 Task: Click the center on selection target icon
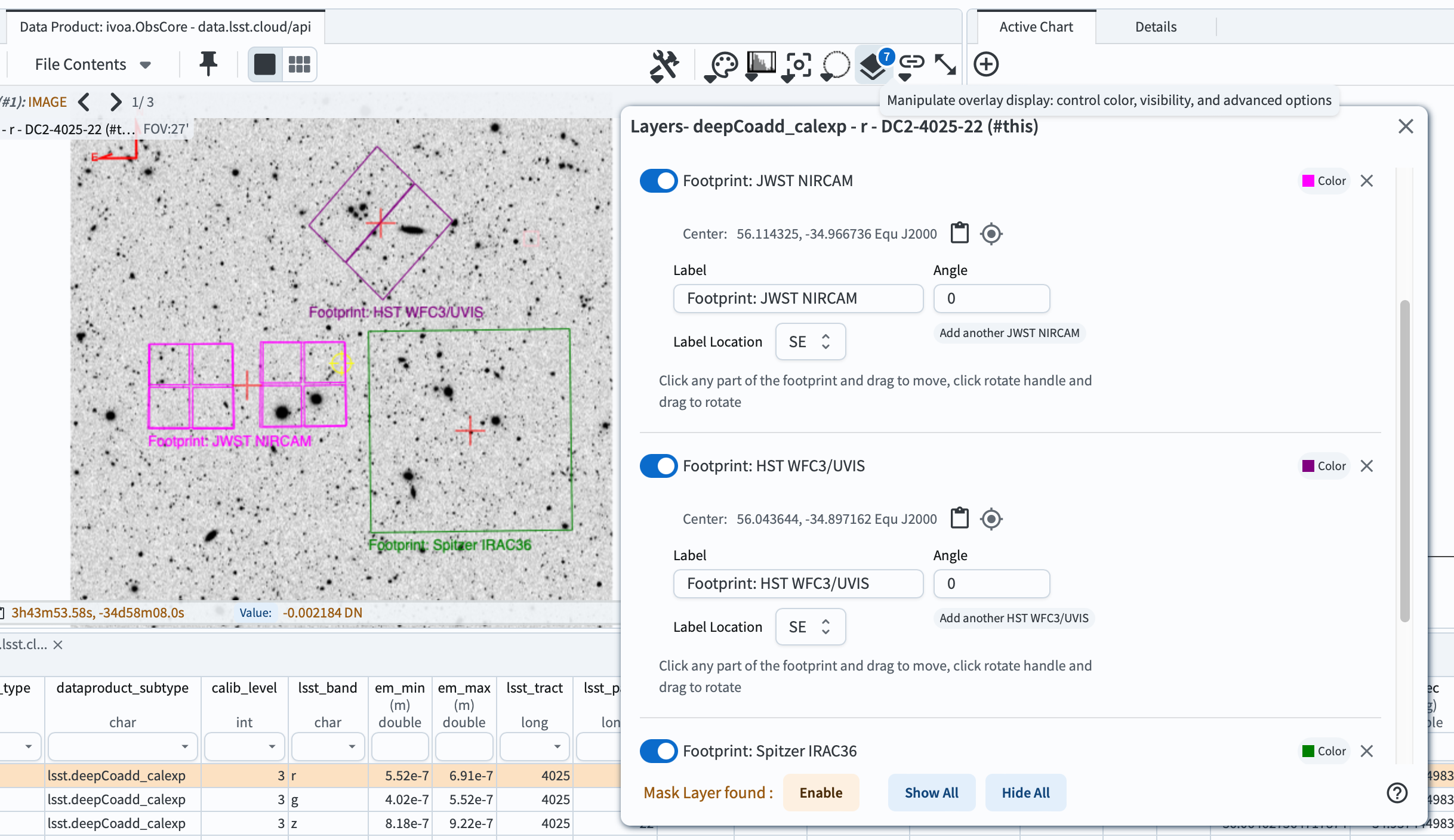991,233
